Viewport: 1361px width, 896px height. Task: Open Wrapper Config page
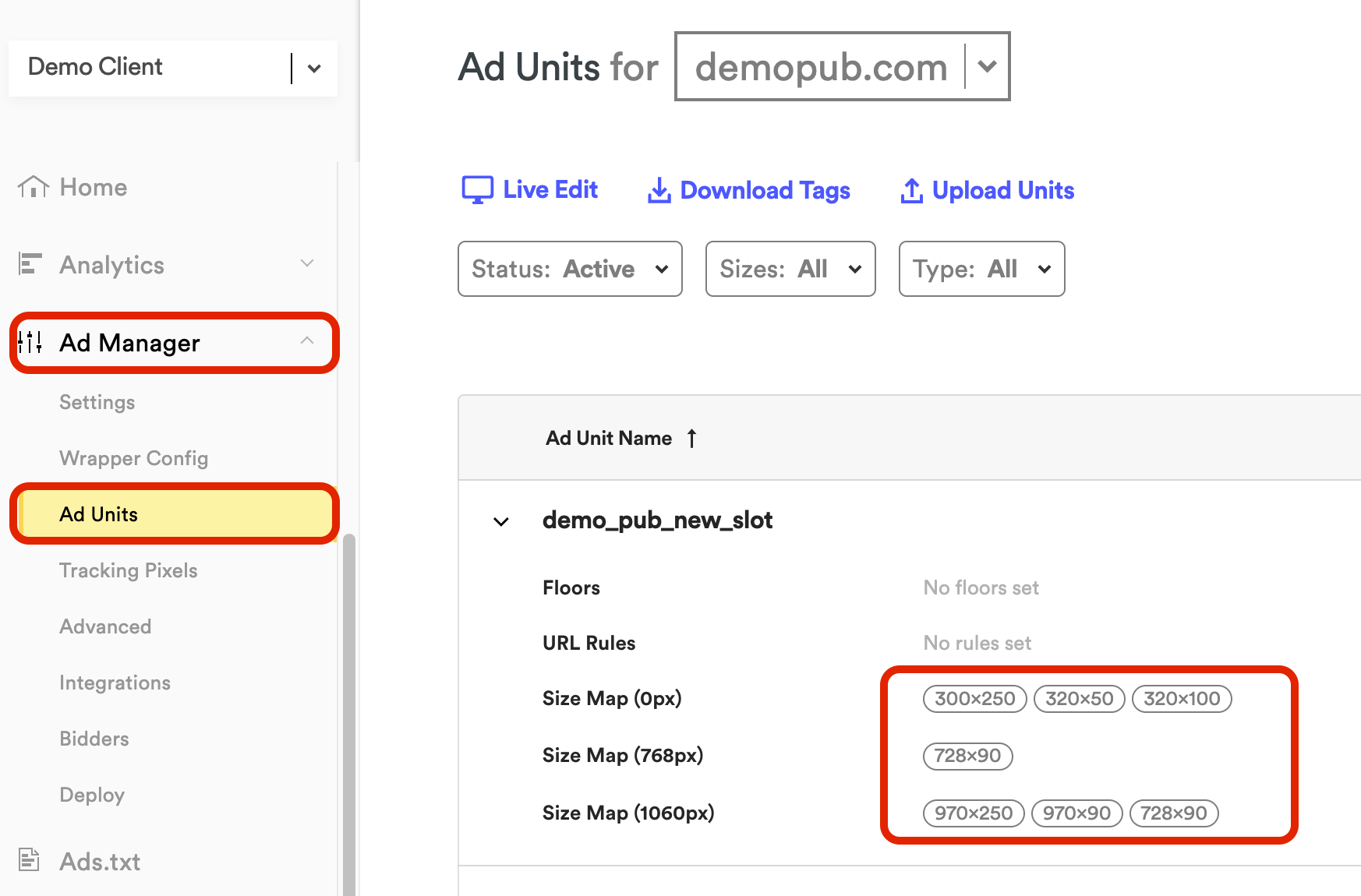pos(134,458)
